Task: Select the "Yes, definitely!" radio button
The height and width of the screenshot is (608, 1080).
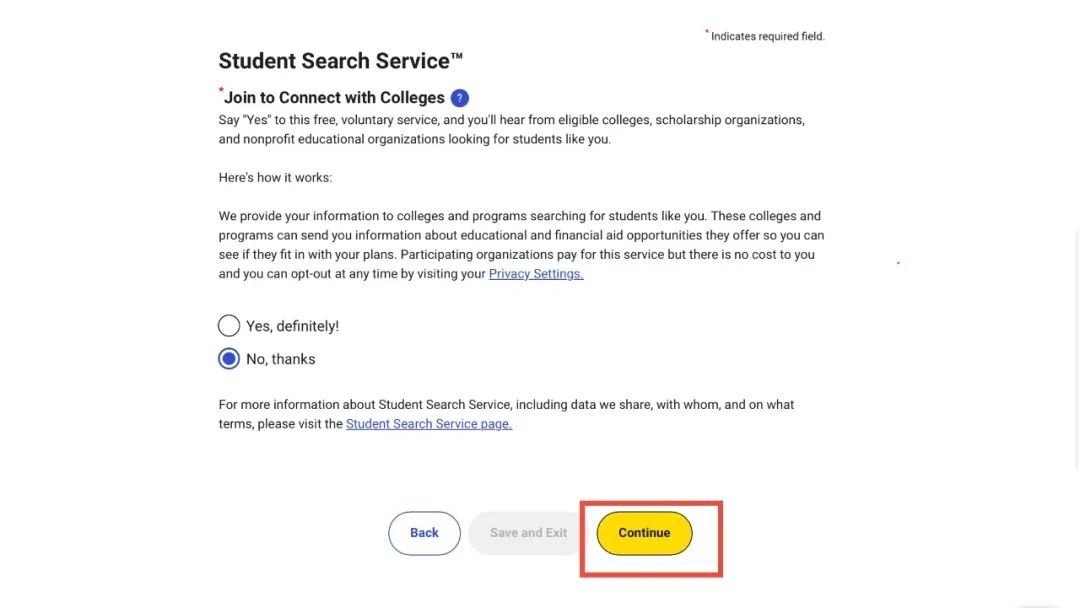Action: coord(229,326)
